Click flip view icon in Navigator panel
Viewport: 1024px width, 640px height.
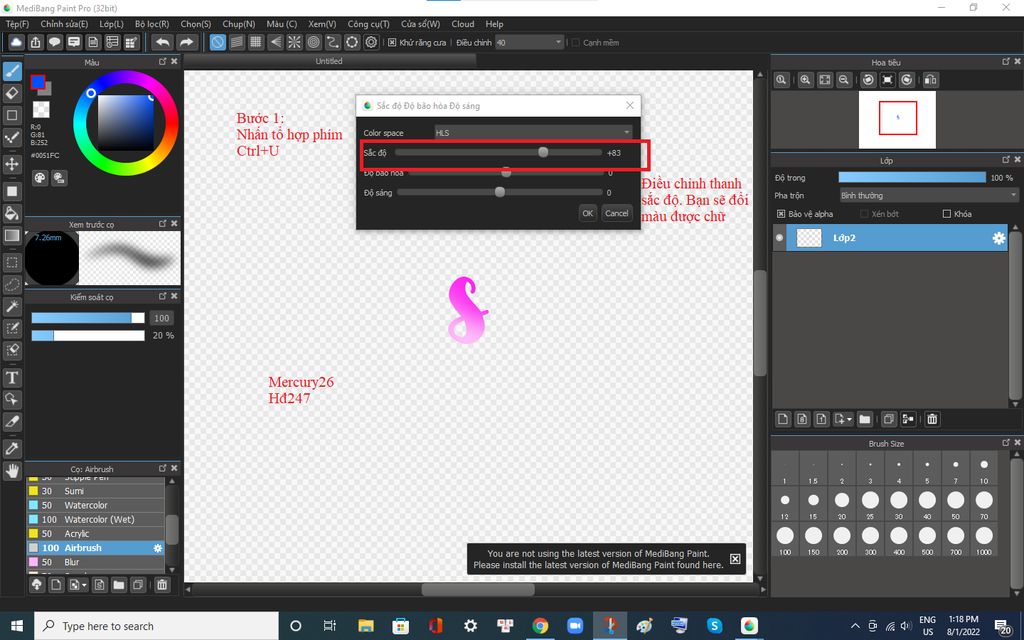[x=930, y=80]
